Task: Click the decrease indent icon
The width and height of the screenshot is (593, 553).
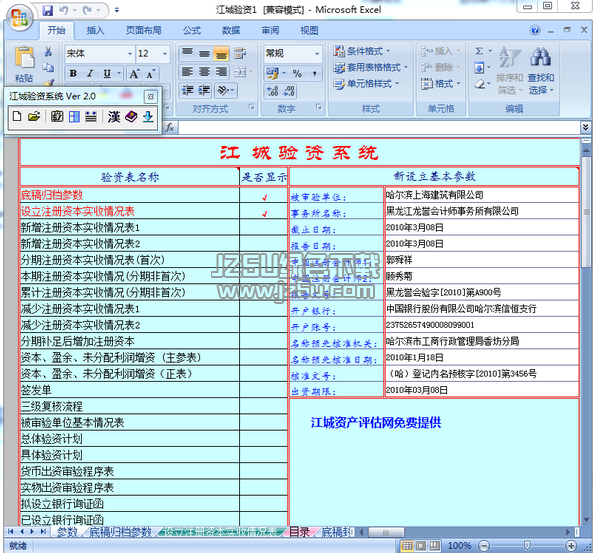Action: pos(188,90)
